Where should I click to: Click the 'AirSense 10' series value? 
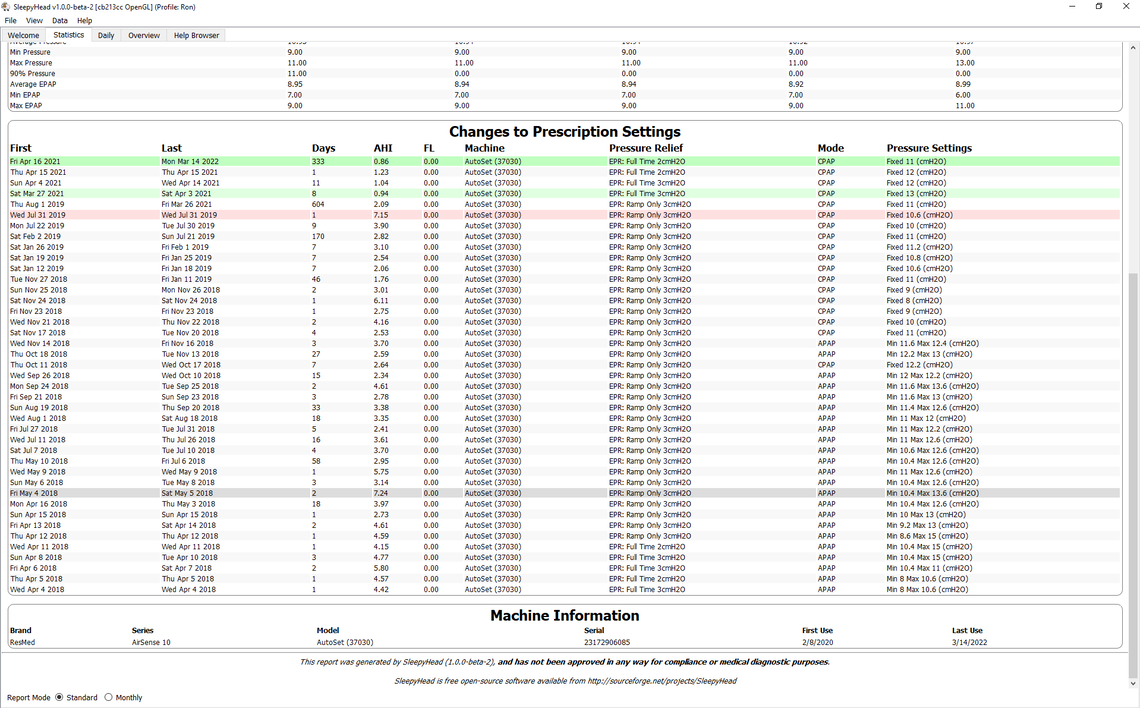[x=151, y=643]
